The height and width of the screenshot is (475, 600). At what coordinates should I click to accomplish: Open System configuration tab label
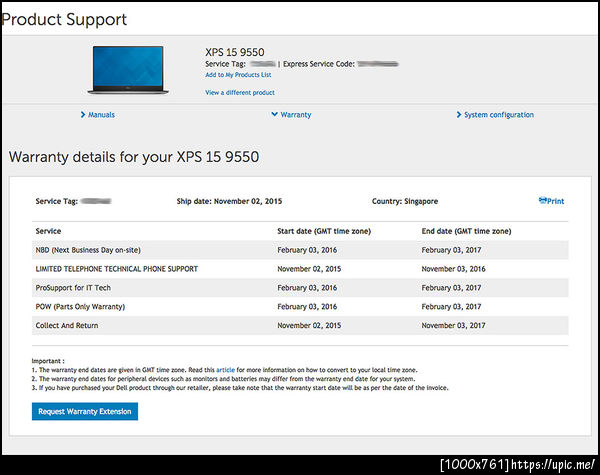[x=499, y=115]
